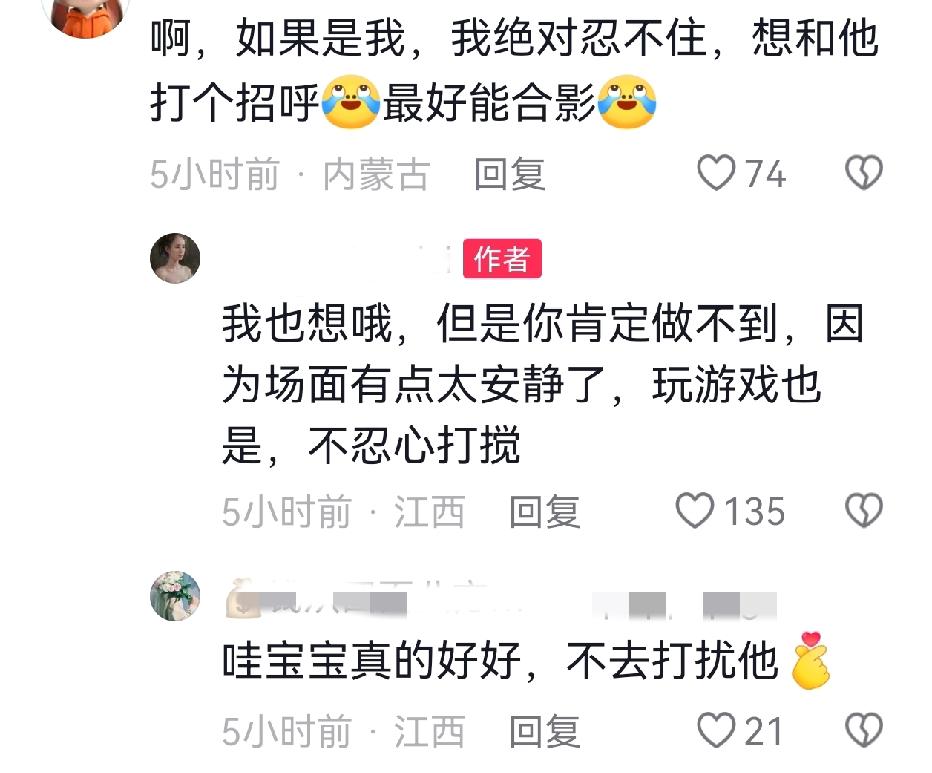The width and height of the screenshot is (932, 773).
Task: Open the author's profile avatar
Action: coord(175,258)
